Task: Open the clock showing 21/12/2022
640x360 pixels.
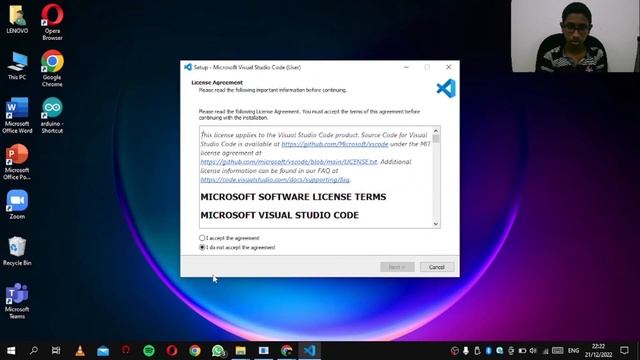Action: pyautogui.click(x=598, y=351)
